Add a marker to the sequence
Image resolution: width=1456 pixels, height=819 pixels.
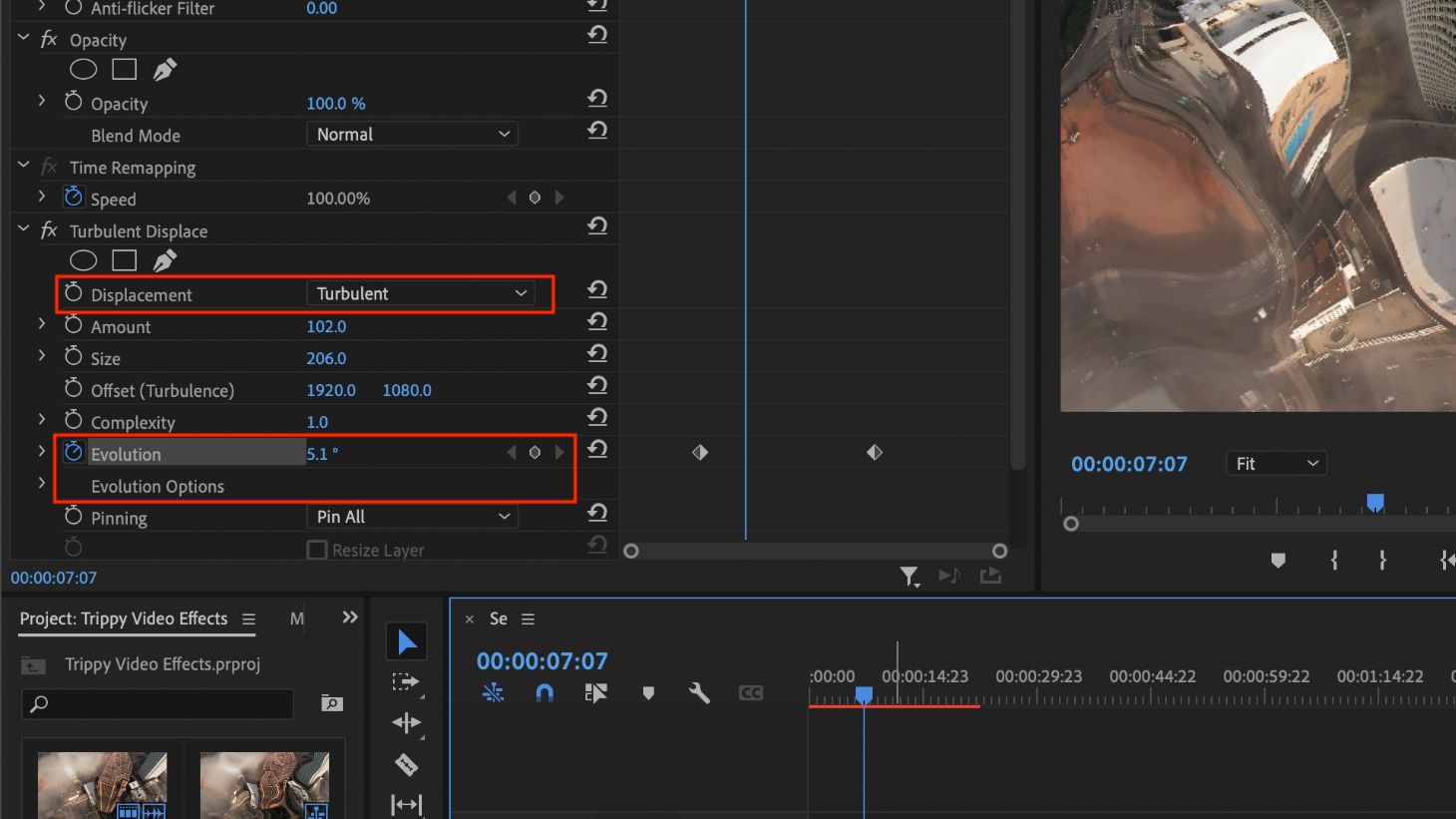pos(648,692)
